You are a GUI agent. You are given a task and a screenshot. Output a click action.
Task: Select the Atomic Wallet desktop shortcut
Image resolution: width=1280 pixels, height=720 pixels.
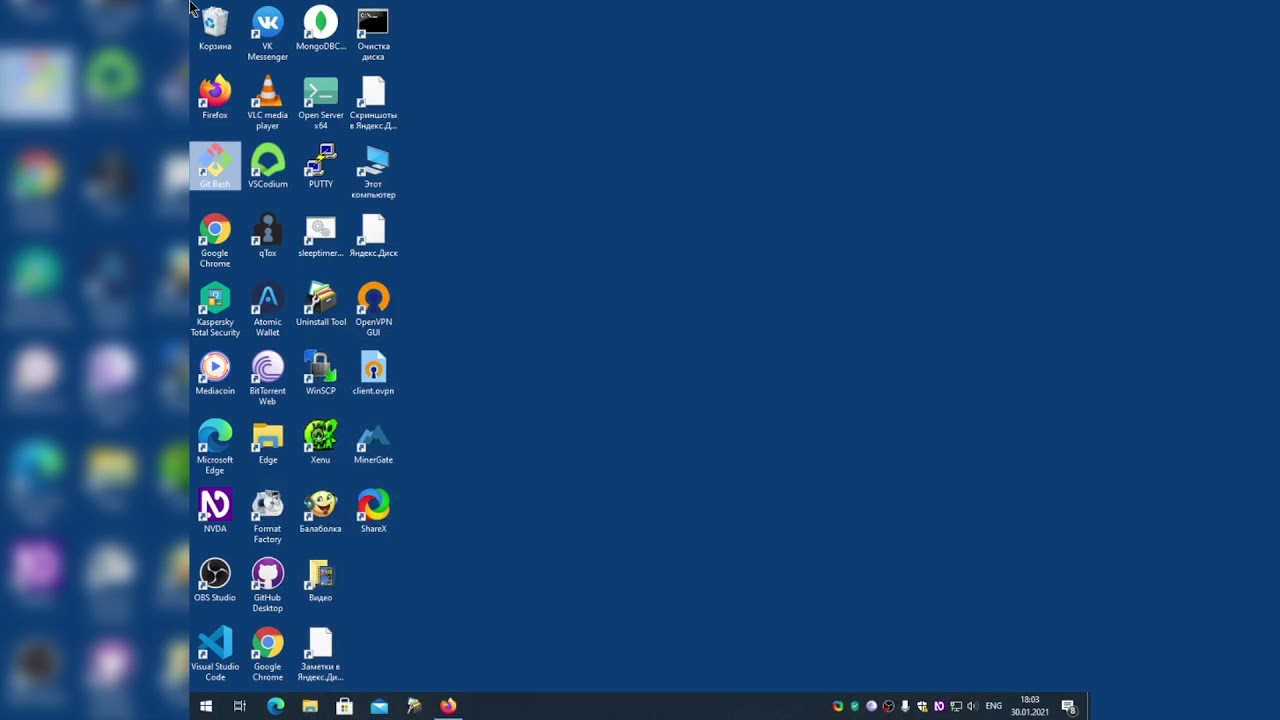click(x=267, y=310)
